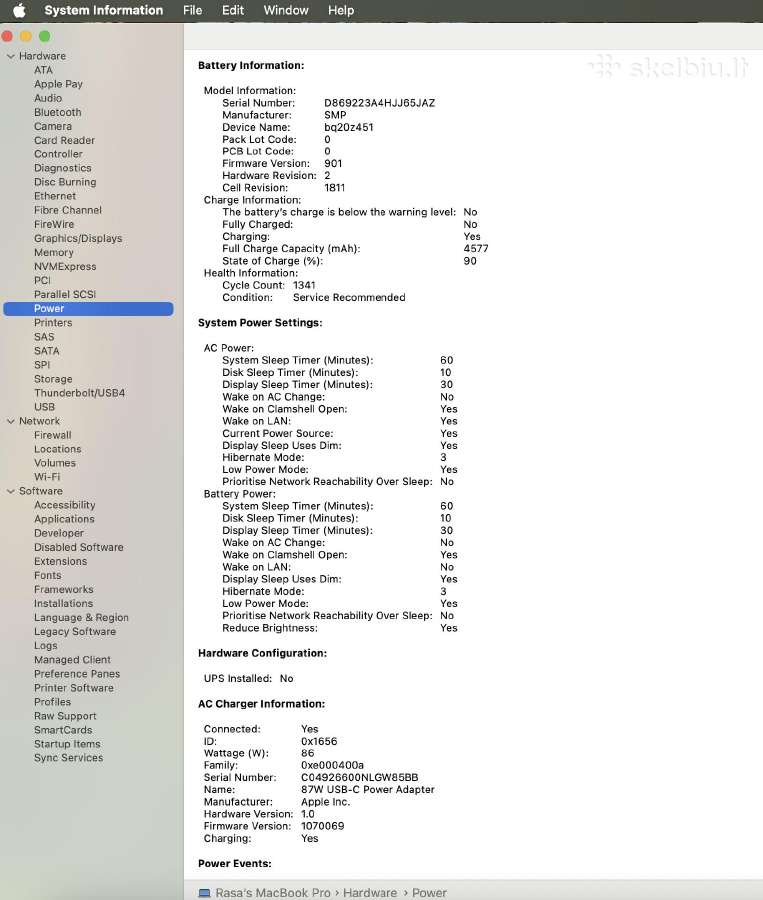Select Legacy Software in the sidebar
763x900 pixels.
tap(75, 632)
